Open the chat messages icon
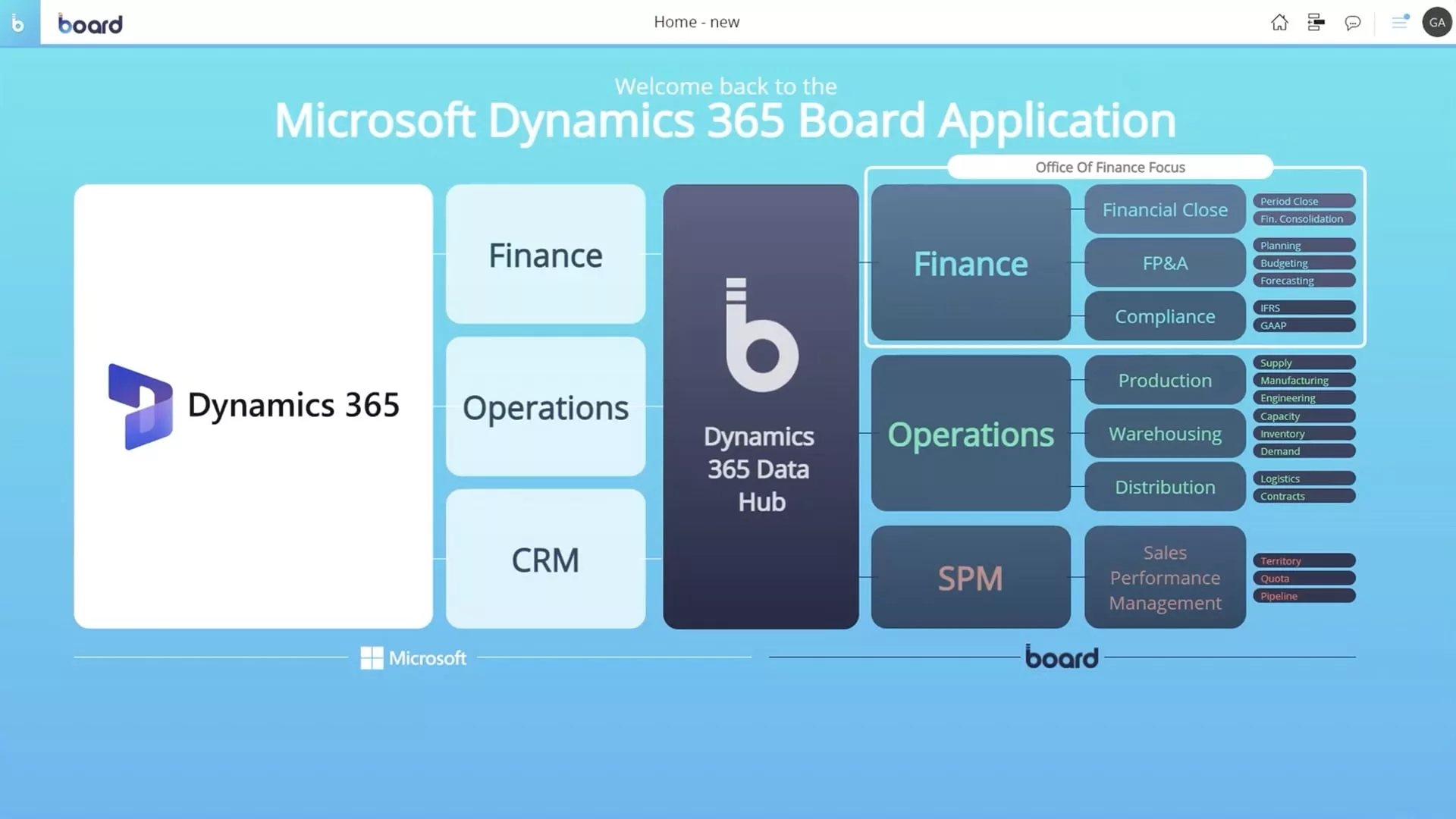Screen dimensions: 1456x819 point(1352,23)
